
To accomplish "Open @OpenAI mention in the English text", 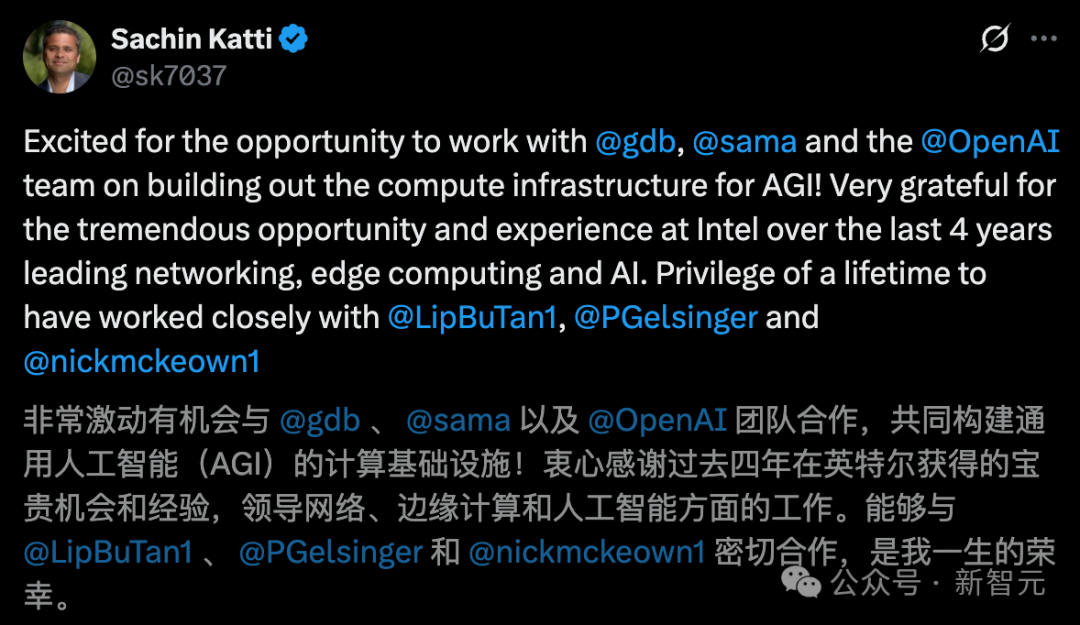I will (990, 141).
